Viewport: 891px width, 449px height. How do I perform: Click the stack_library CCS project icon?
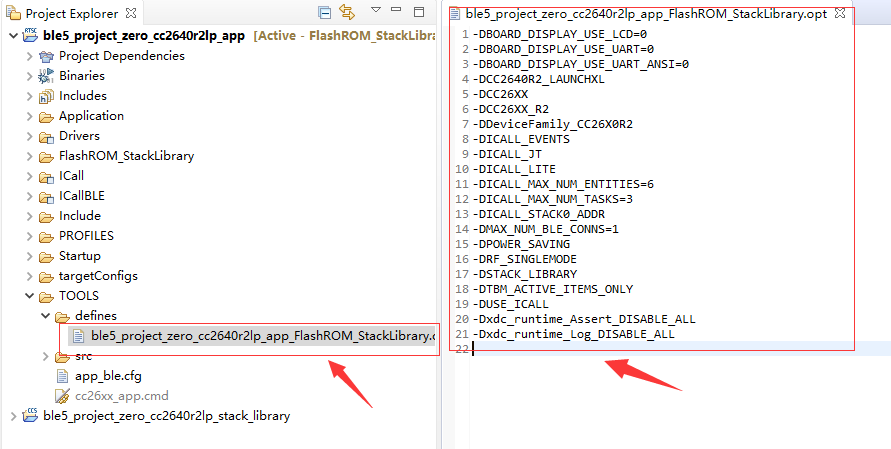click(x=30, y=415)
